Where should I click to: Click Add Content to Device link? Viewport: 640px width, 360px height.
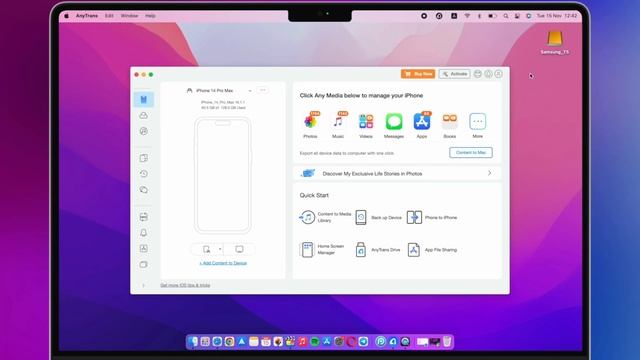(x=223, y=263)
